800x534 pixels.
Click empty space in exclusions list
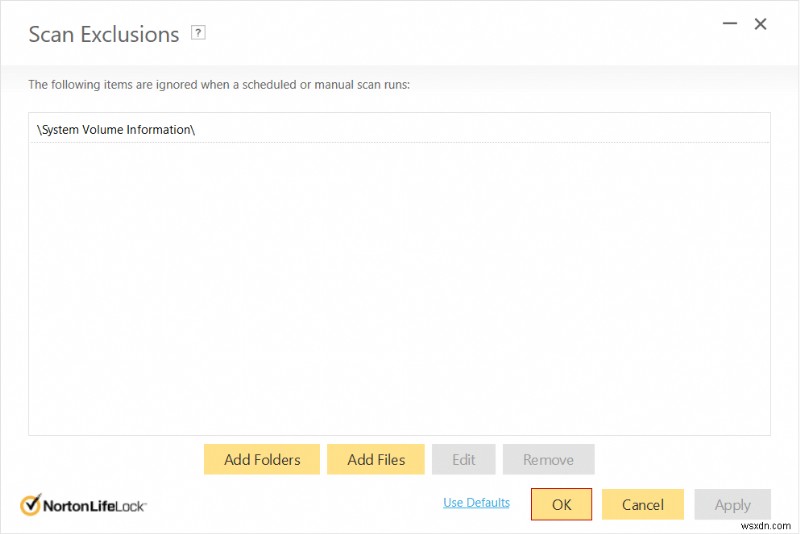coord(400,290)
